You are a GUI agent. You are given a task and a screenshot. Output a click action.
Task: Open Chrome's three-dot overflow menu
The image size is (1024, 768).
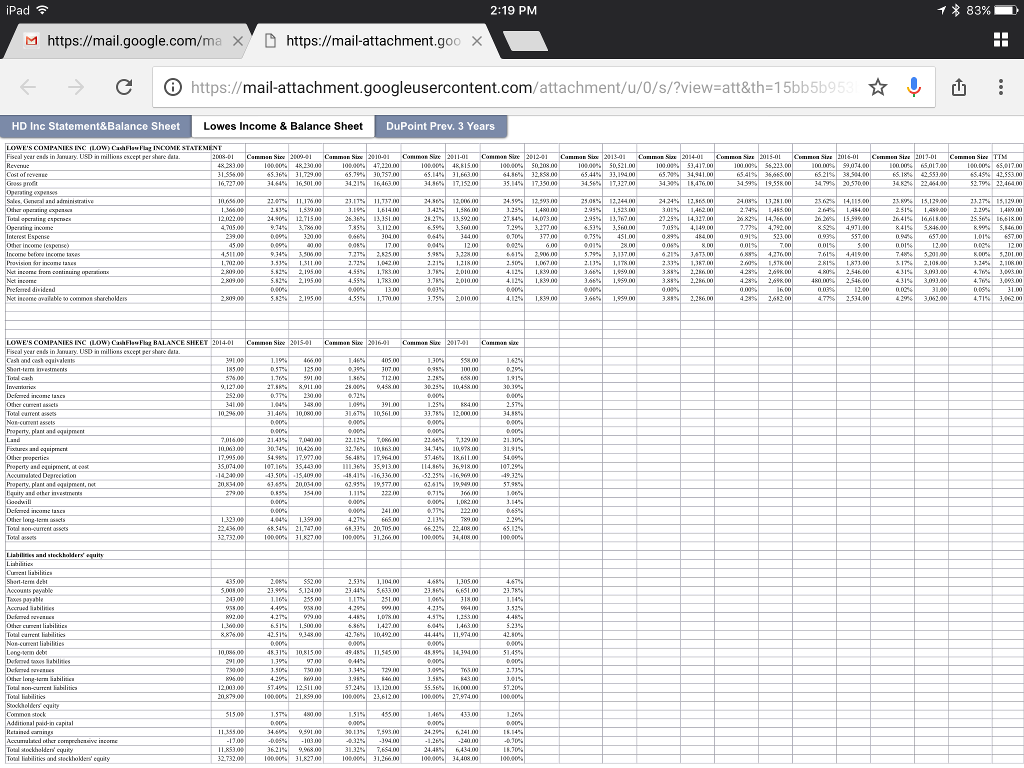(1001, 87)
